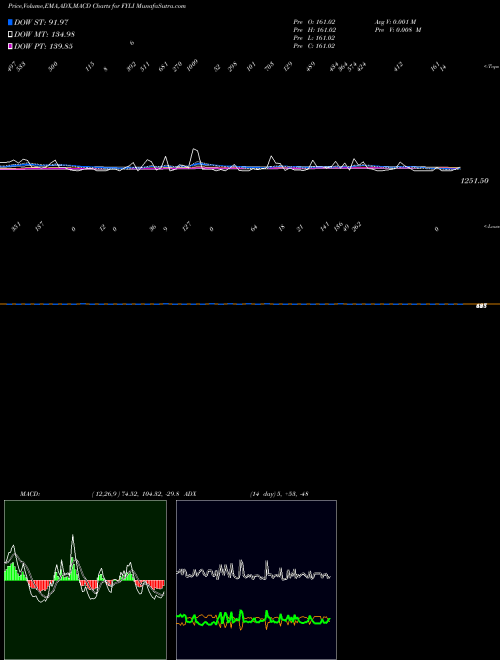Image resolution: width=500 pixels, height=660 pixels.
Task: Click the MACD panel title label
Action: 30,494
